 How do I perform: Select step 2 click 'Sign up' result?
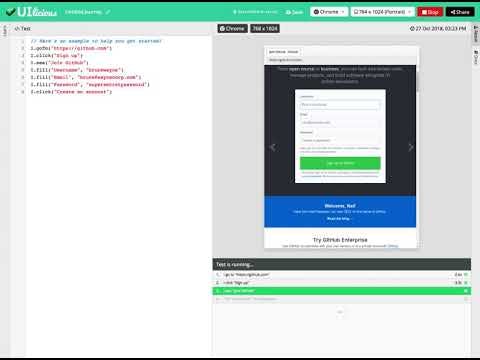(x=342, y=283)
